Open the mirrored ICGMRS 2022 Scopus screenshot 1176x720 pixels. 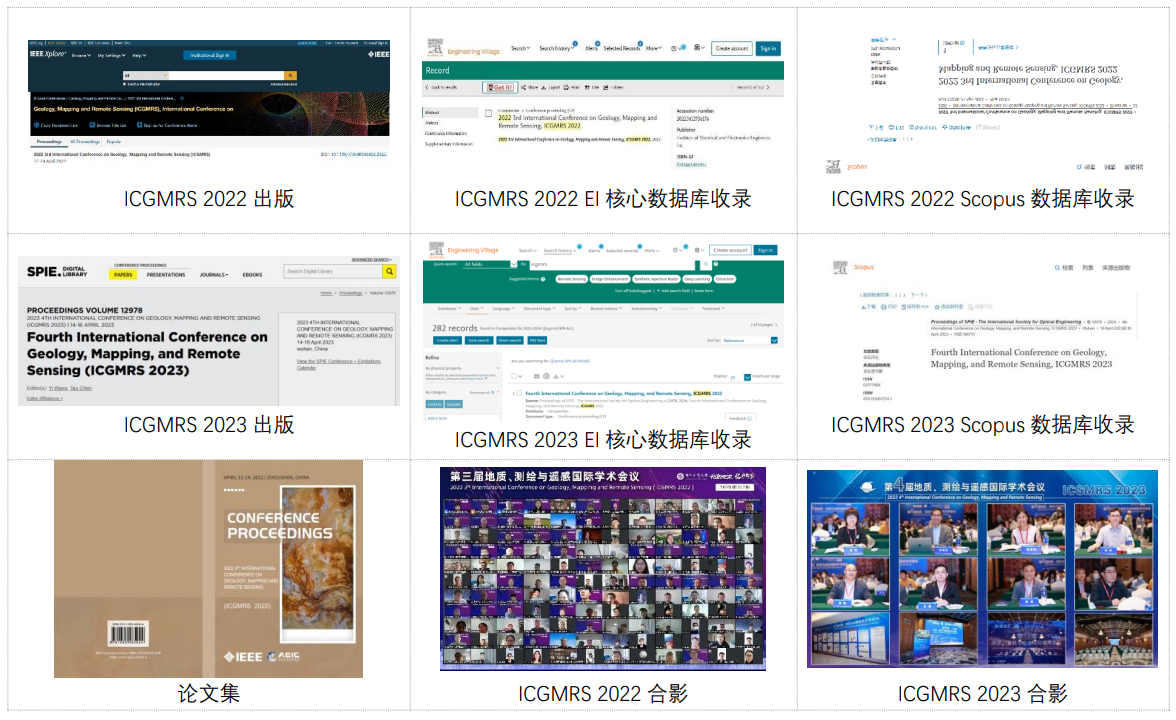pyautogui.click(x=982, y=104)
